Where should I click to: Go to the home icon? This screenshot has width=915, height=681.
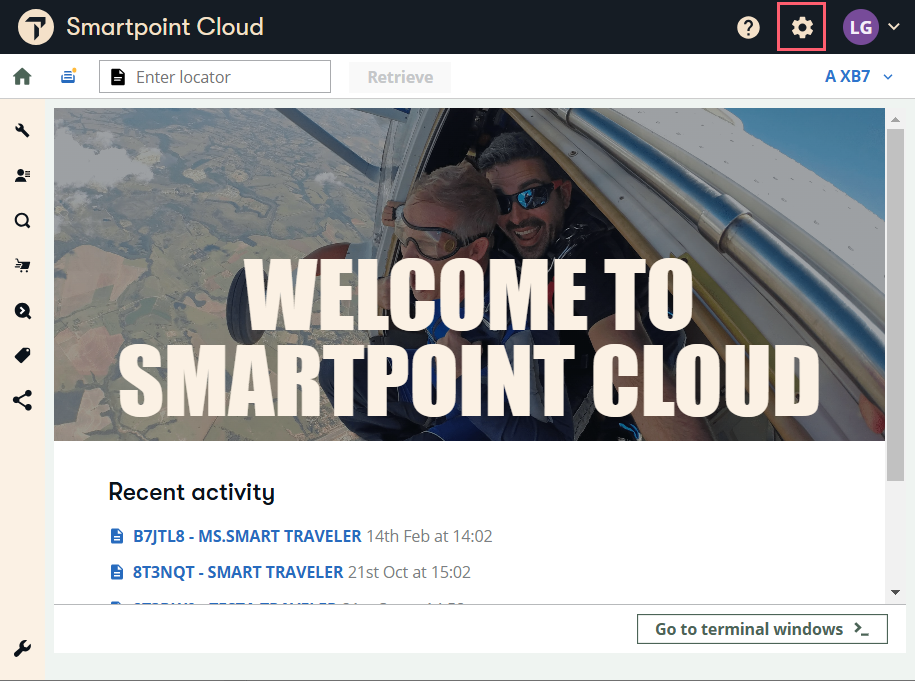click(22, 76)
